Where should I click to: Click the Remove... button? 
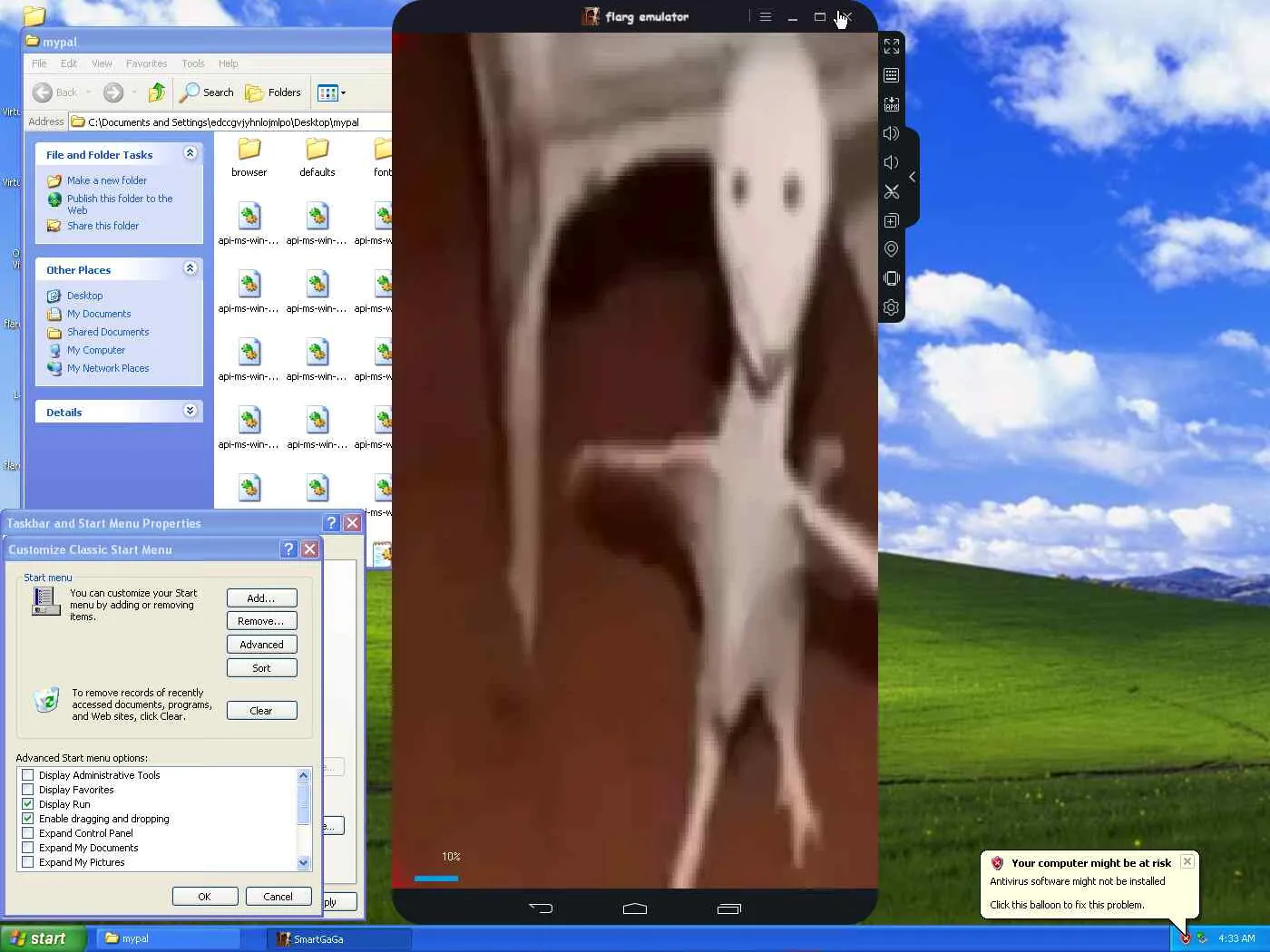pyautogui.click(x=261, y=621)
